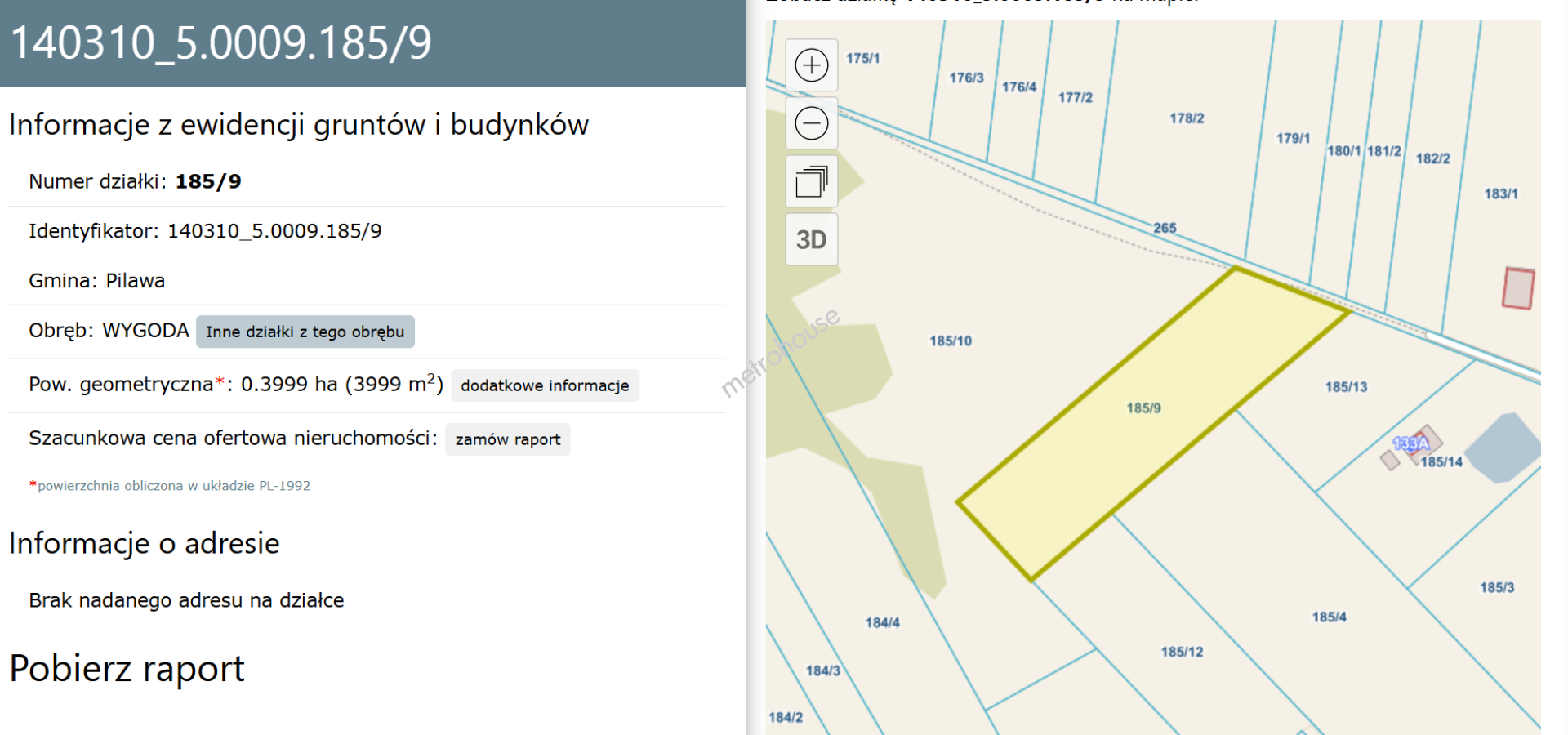Click the 133A building marker
Viewport: 1568px width, 735px height.
point(1411,443)
